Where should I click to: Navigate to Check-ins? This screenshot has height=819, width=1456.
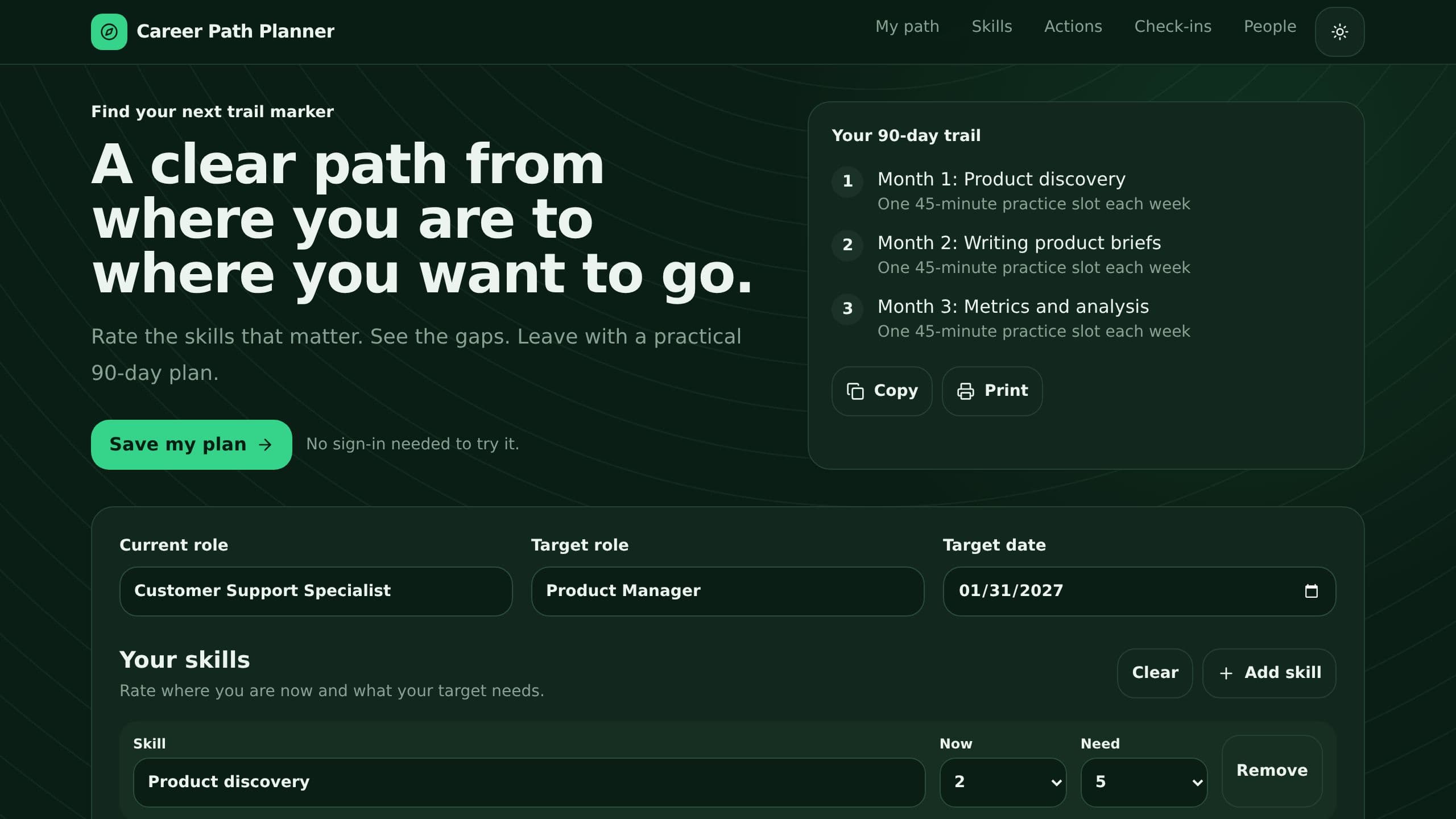tap(1173, 27)
